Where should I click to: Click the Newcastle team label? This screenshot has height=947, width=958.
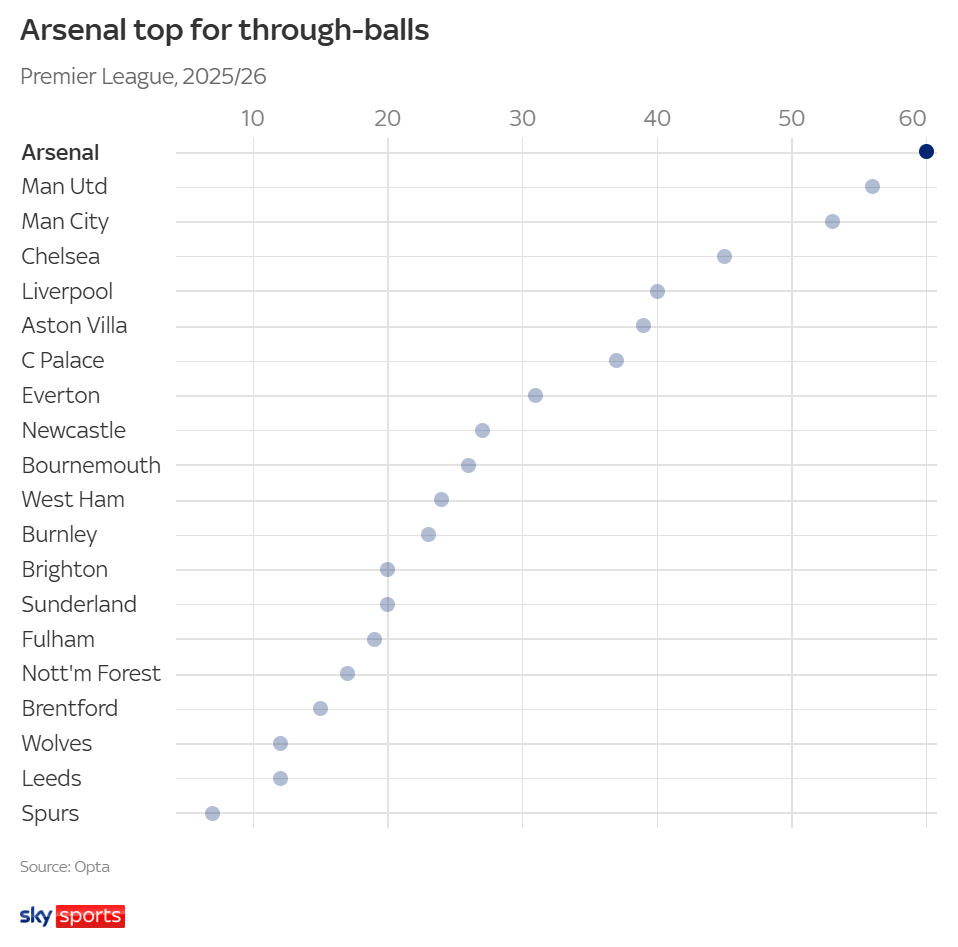(x=73, y=430)
